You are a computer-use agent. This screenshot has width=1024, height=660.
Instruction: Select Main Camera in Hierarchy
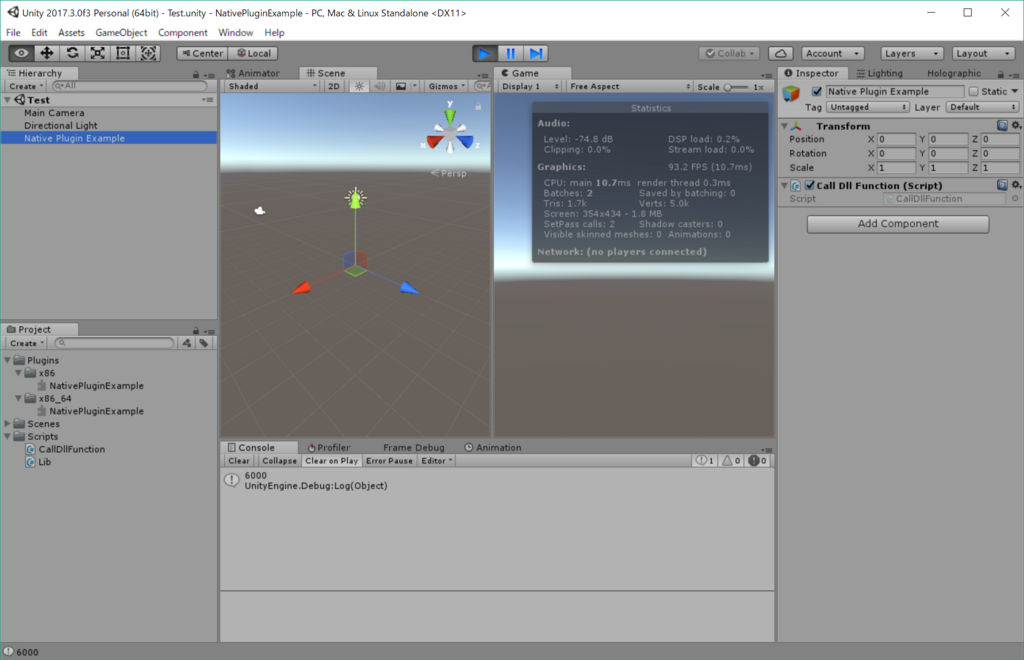pos(54,112)
